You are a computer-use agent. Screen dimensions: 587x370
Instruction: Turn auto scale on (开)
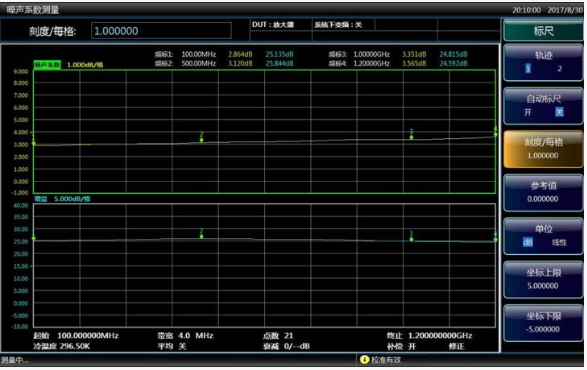click(528, 112)
